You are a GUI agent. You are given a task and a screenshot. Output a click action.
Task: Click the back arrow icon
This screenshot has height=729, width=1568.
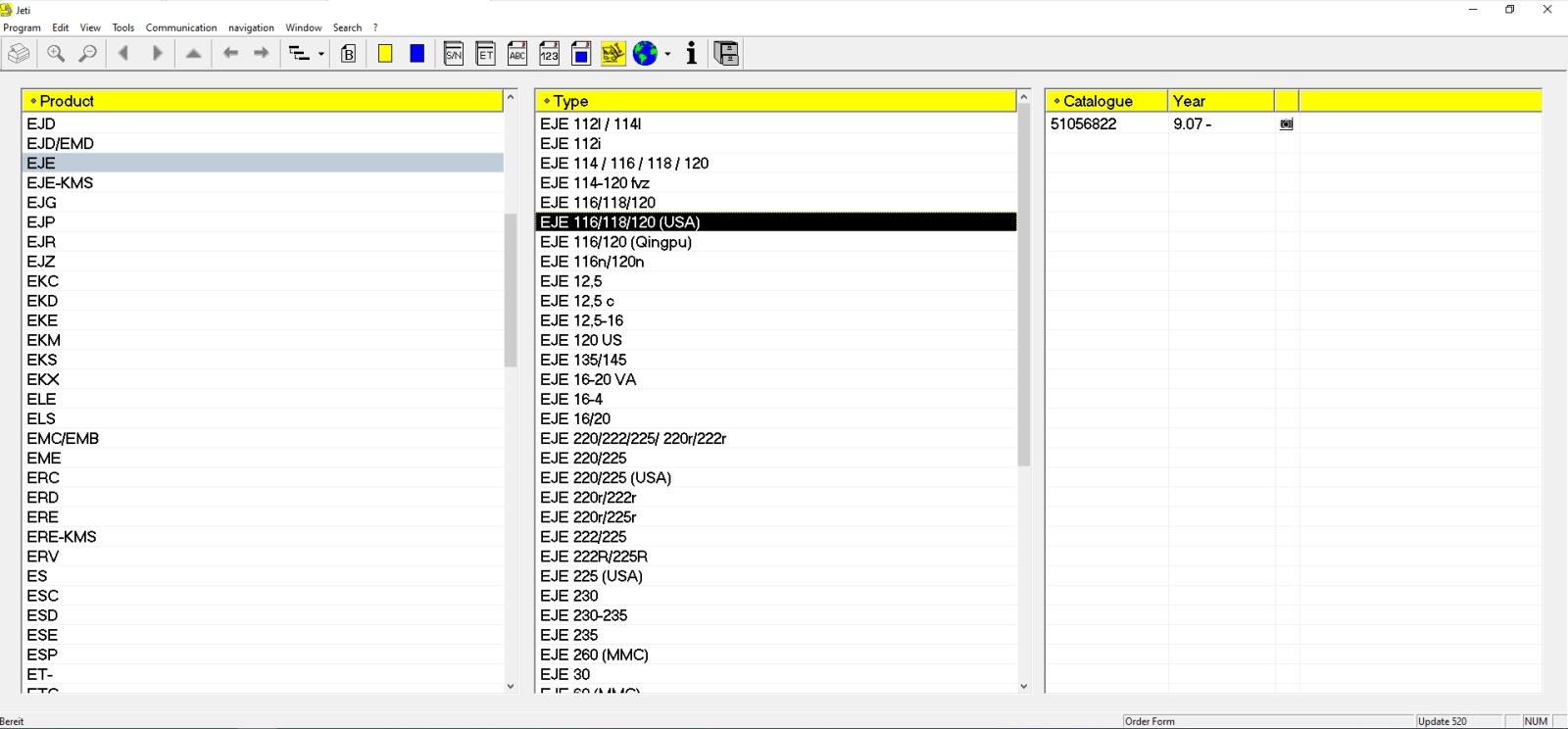point(230,54)
